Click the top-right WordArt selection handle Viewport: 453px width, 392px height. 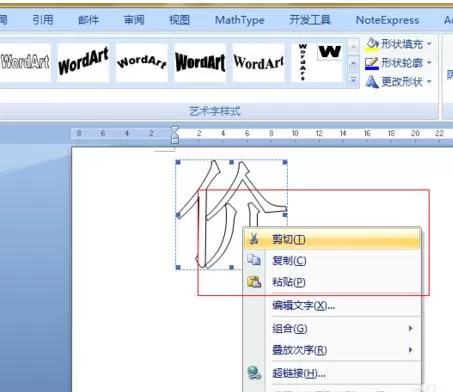pyautogui.click(x=285, y=162)
